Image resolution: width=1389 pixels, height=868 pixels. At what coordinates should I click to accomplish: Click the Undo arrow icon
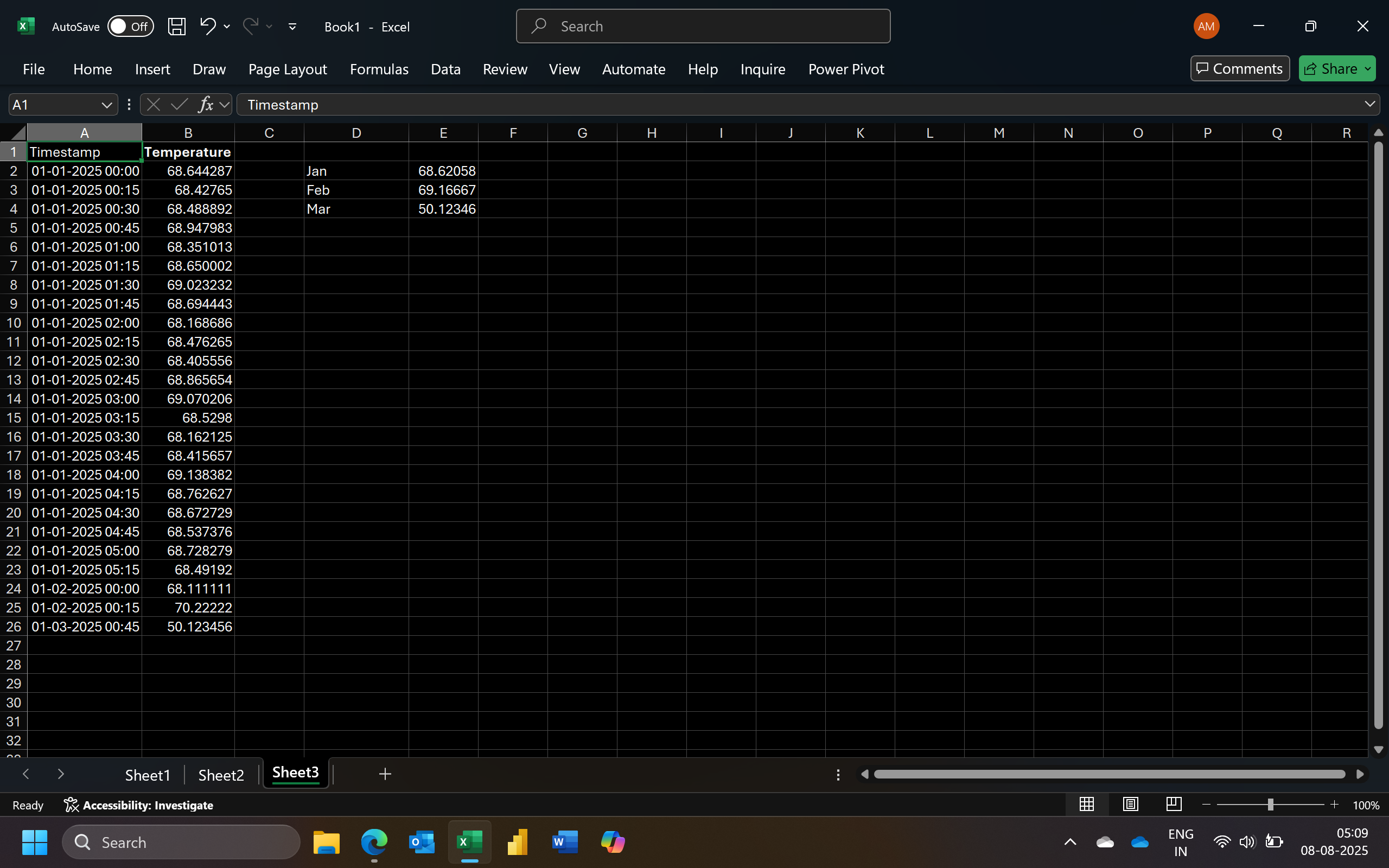207,26
